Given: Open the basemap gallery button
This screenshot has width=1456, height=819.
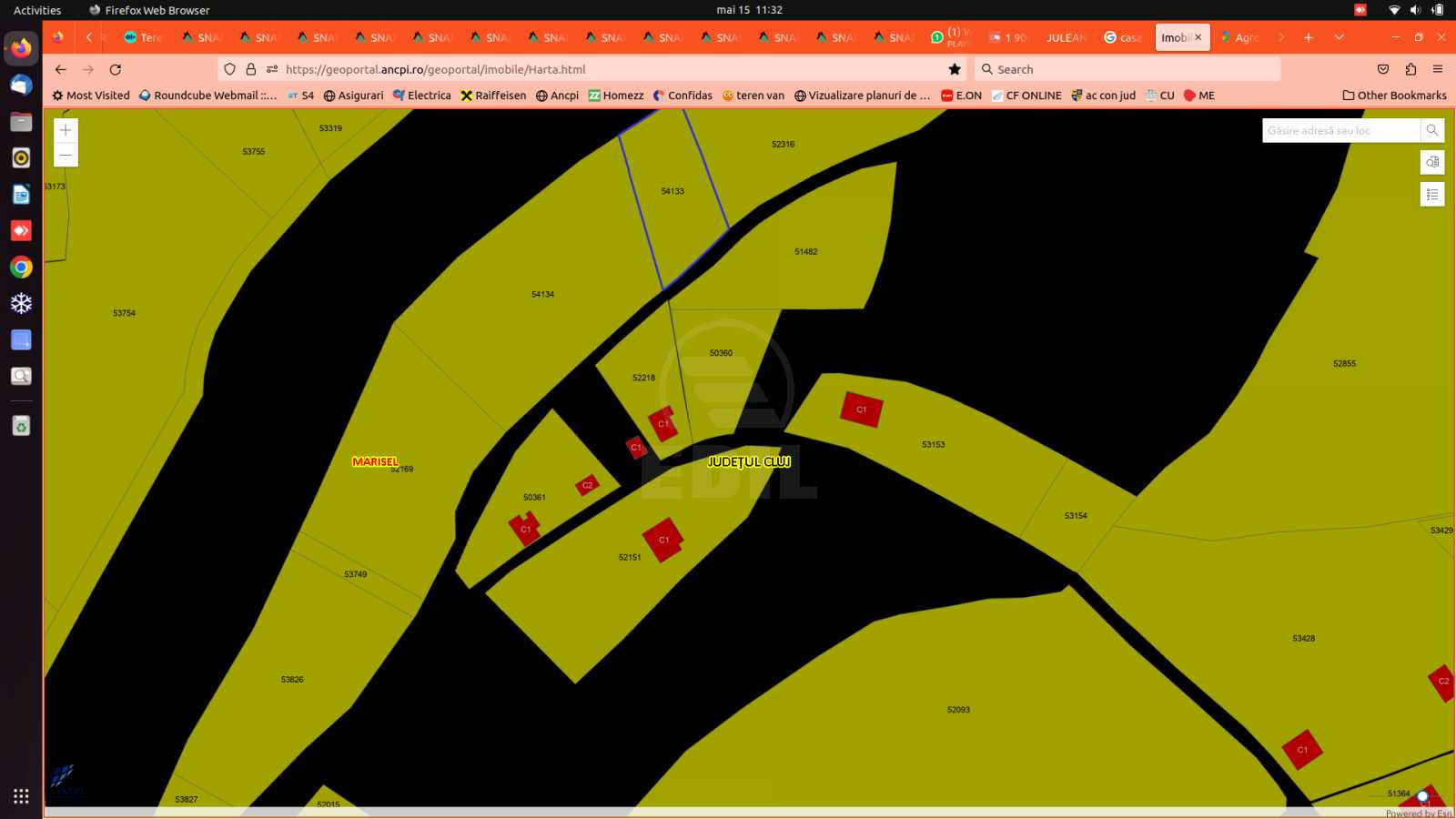Looking at the screenshot, I should pyautogui.click(x=1431, y=162).
